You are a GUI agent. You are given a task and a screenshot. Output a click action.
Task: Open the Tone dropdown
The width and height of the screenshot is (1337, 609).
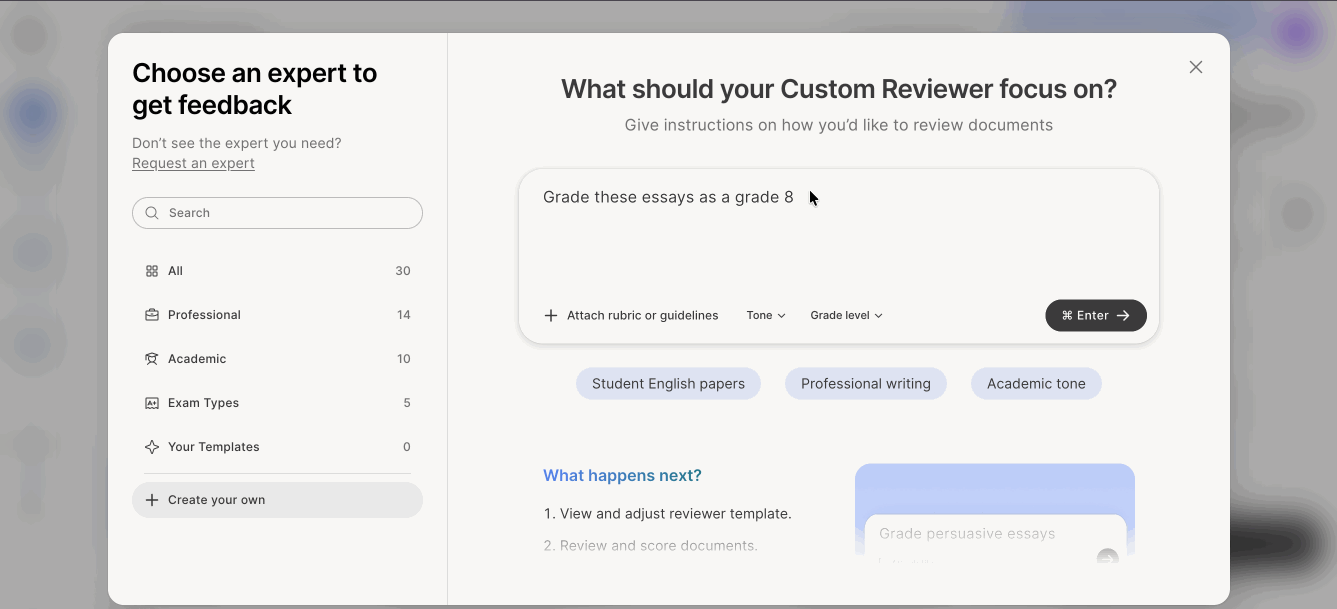pyautogui.click(x=766, y=315)
